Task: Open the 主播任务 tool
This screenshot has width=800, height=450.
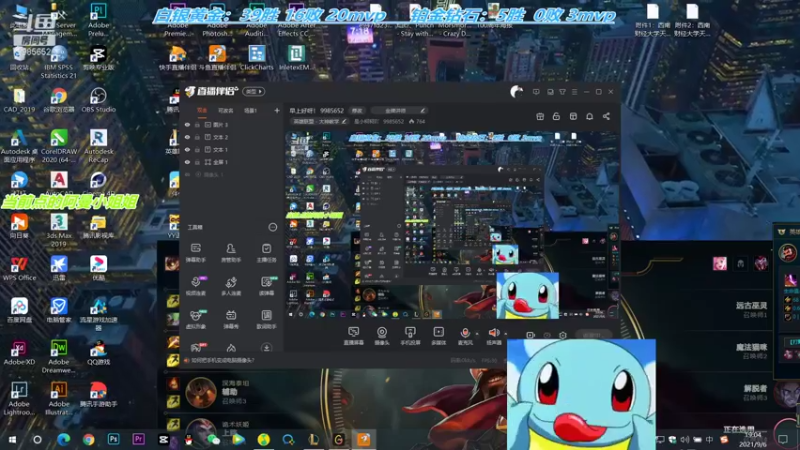Action: click(x=266, y=253)
